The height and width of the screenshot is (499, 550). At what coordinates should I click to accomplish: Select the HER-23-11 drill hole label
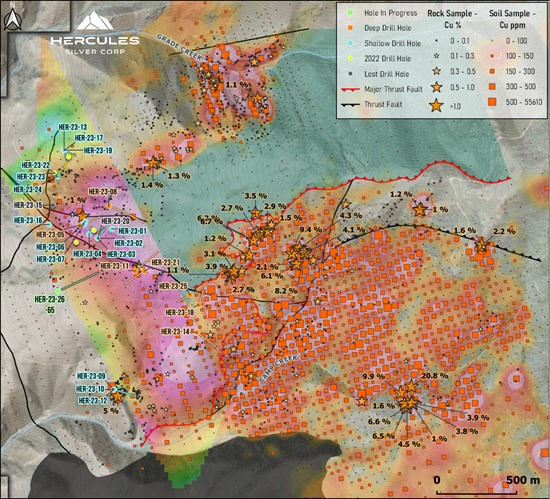tap(115, 266)
